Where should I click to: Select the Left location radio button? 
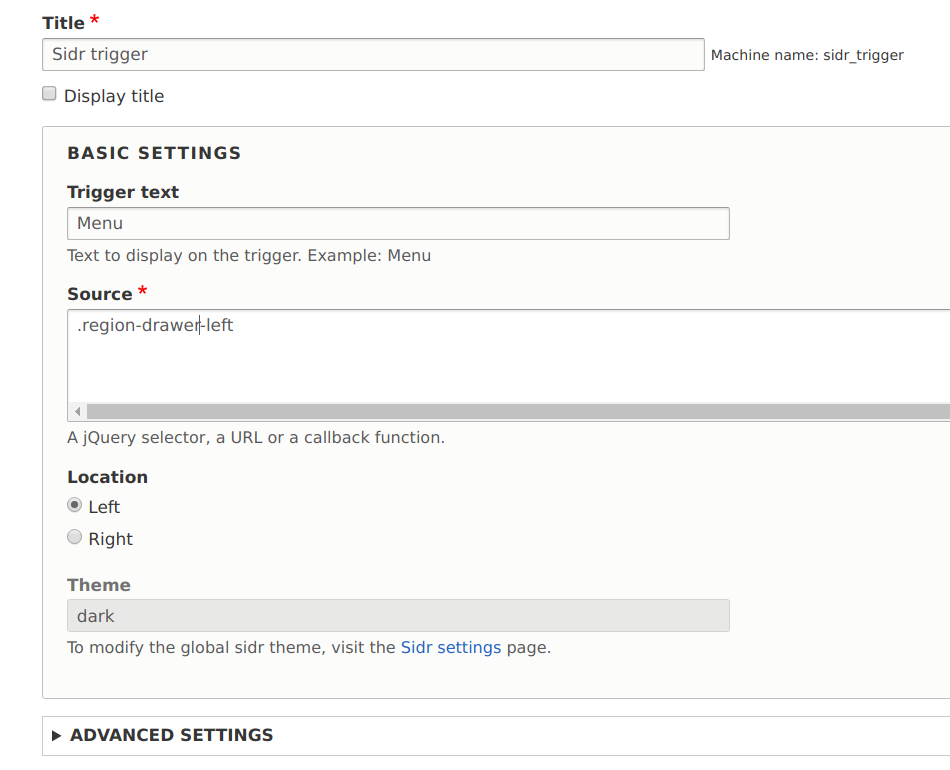click(74, 505)
